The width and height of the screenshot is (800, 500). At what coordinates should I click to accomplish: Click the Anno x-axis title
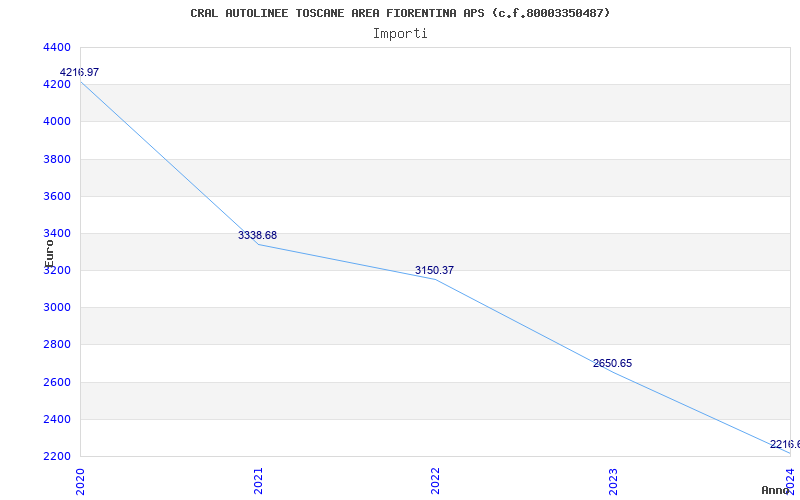click(x=776, y=490)
